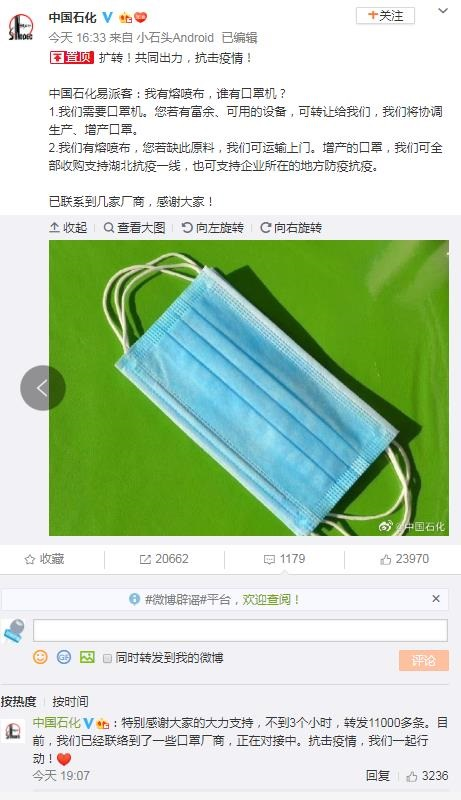Rotate picture clockwise with 向右旋转
This screenshot has height=800, width=461.
tap(291, 228)
